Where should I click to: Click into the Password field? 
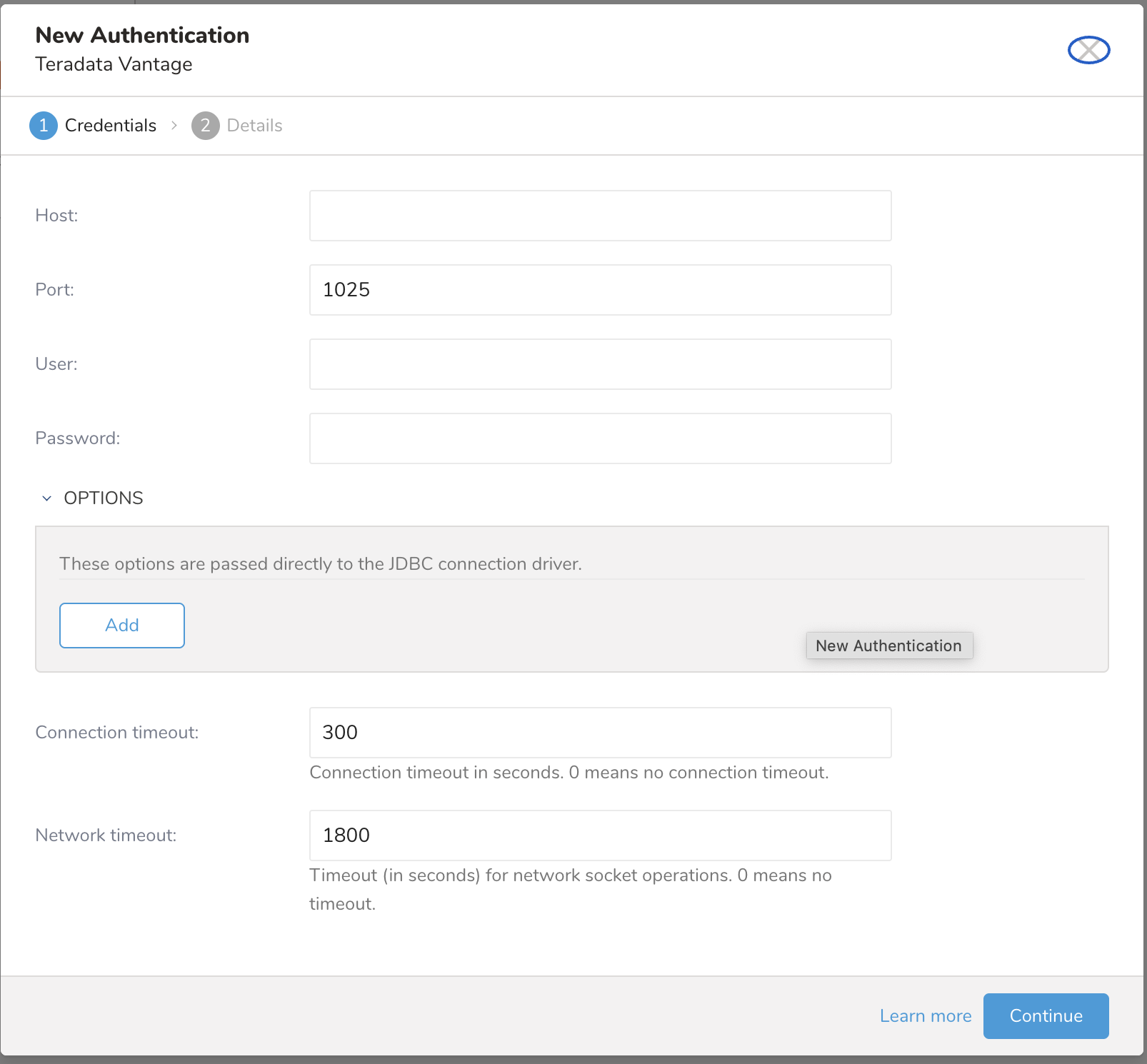600,438
